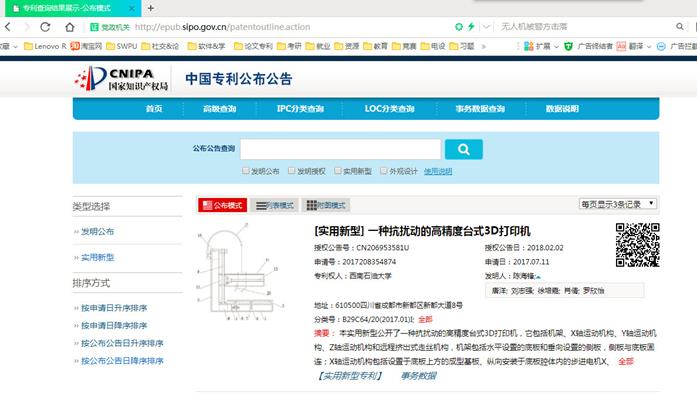This screenshot has height=396, width=697.
Task: Expand the 扩展 dropdown arrow
Action: (x=556, y=47)
